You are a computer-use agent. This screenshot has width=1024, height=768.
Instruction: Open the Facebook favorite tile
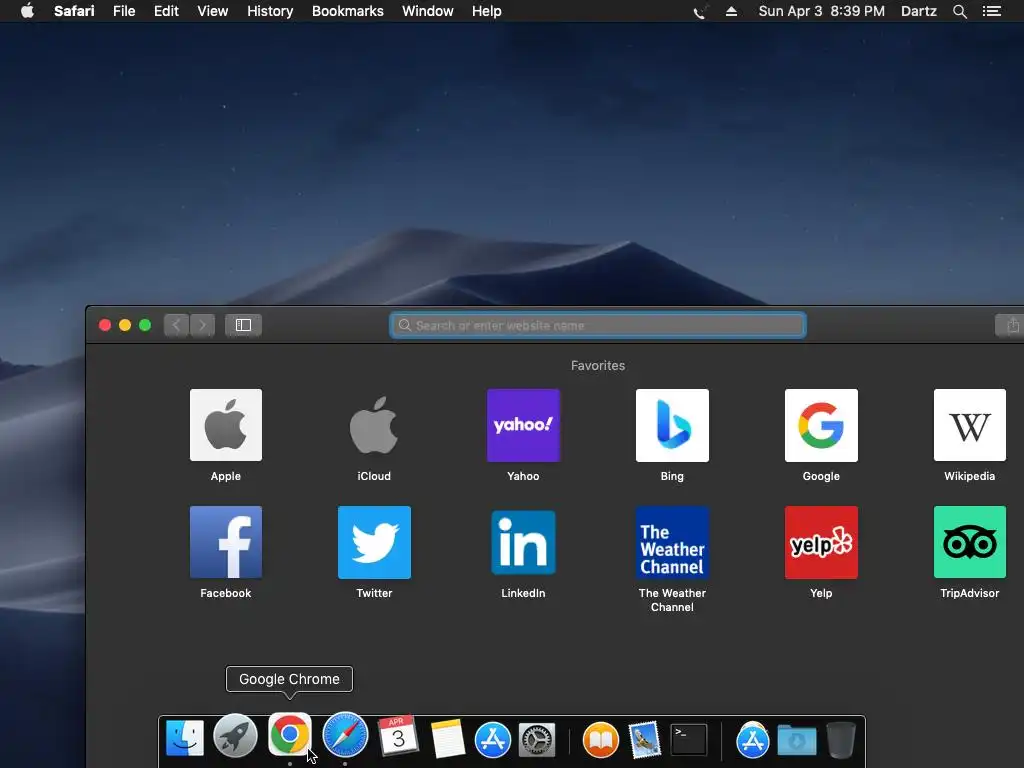click(x=225, y=542)
